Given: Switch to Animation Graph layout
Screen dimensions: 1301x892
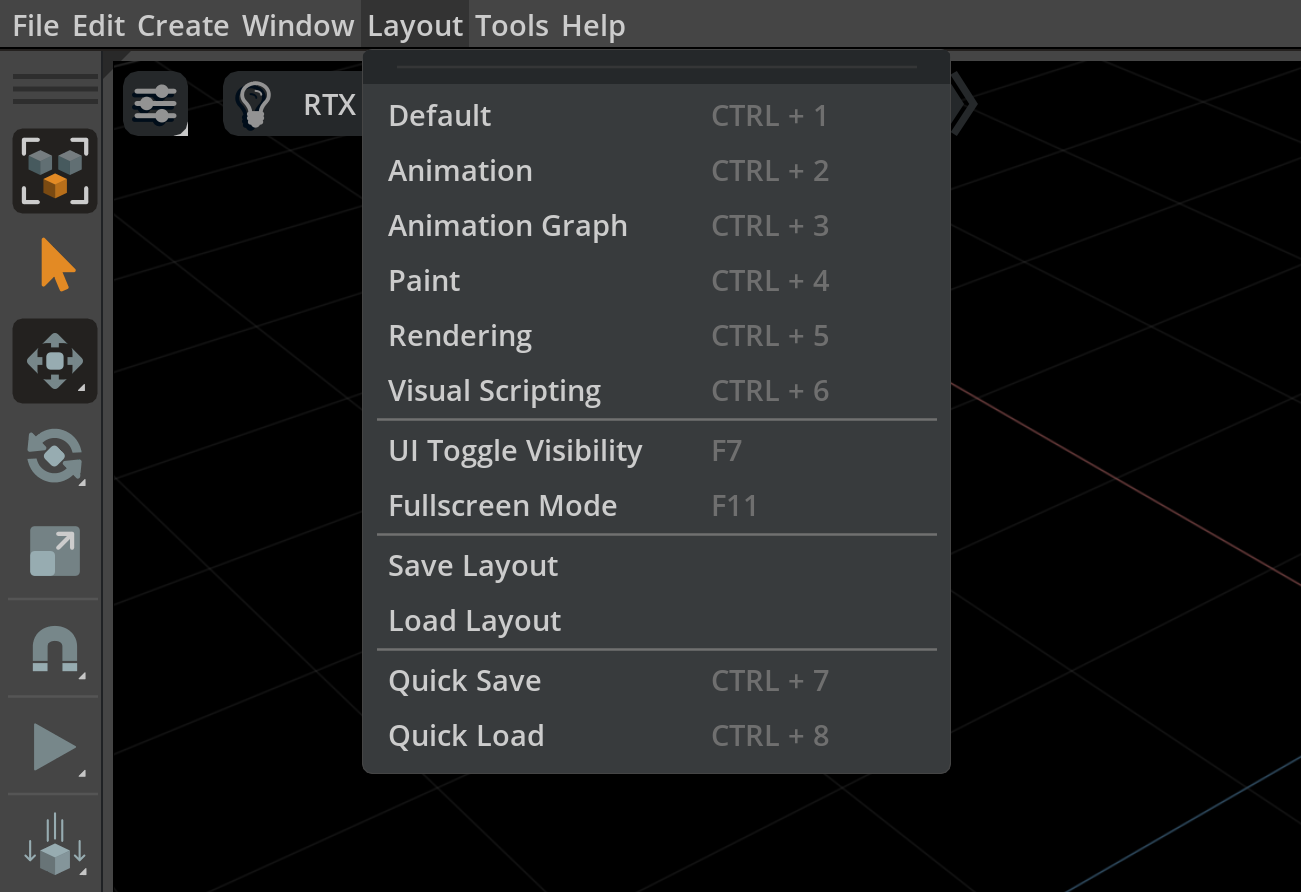Looking at the screenshot, I should pos(656,226).
